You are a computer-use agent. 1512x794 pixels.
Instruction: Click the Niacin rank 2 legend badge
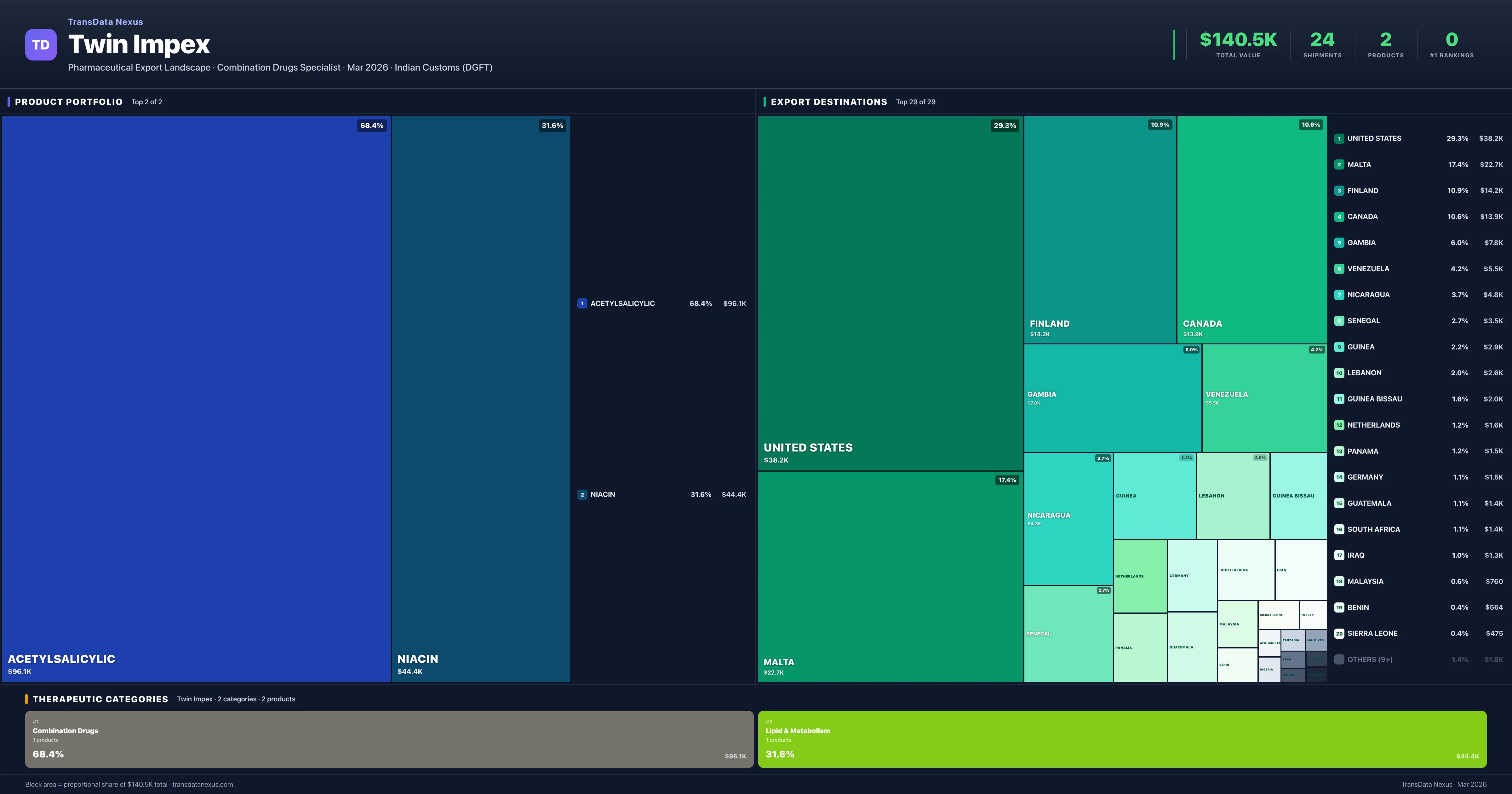pyautogui.click(x=582, y=494)
